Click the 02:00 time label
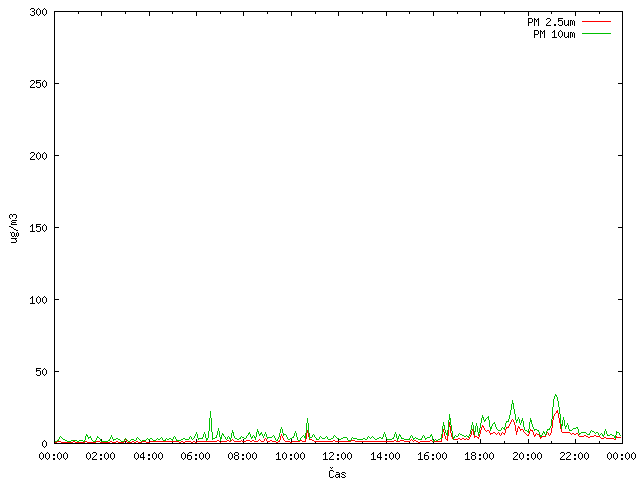 coord(100,456)
